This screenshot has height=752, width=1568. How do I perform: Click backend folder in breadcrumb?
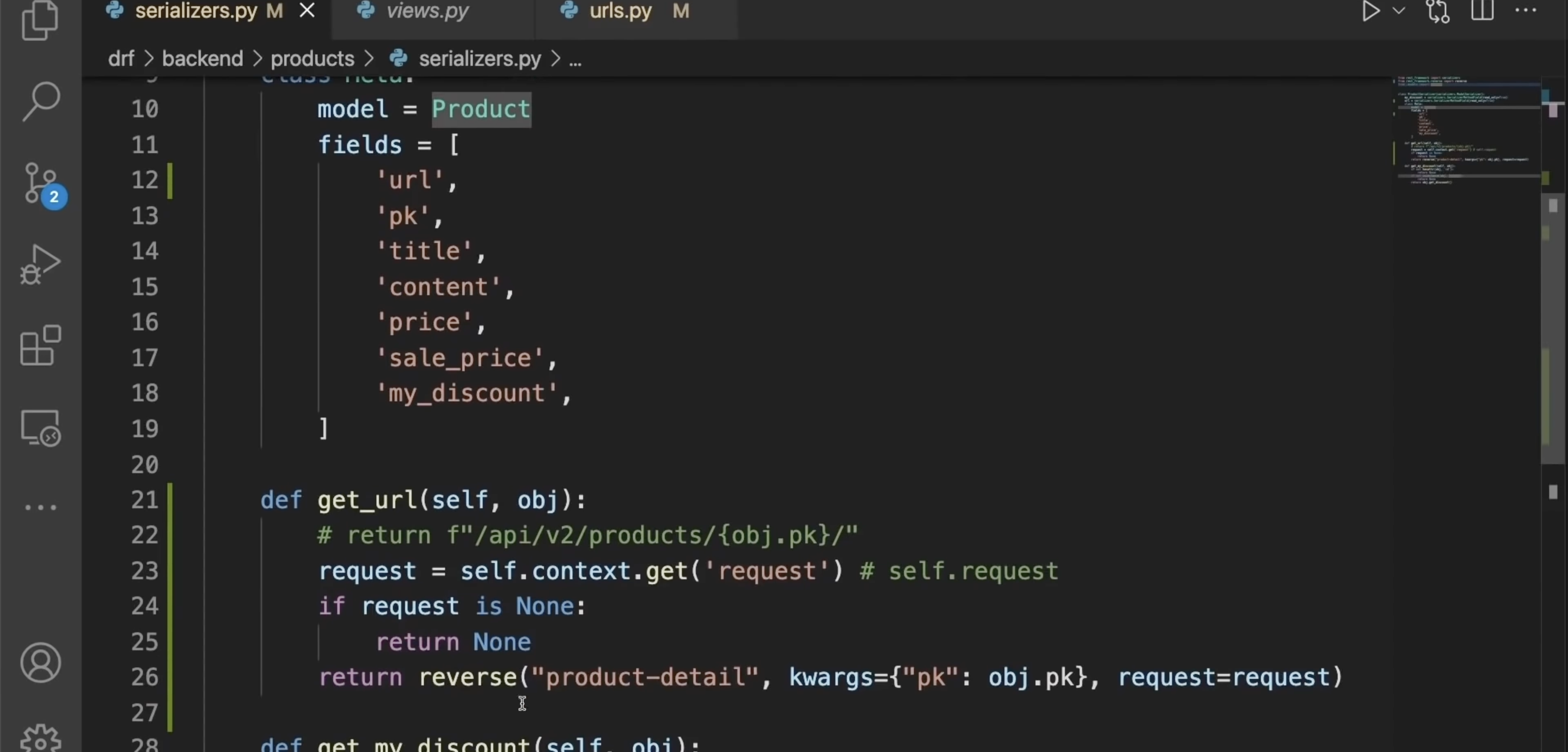pos(202,59)
